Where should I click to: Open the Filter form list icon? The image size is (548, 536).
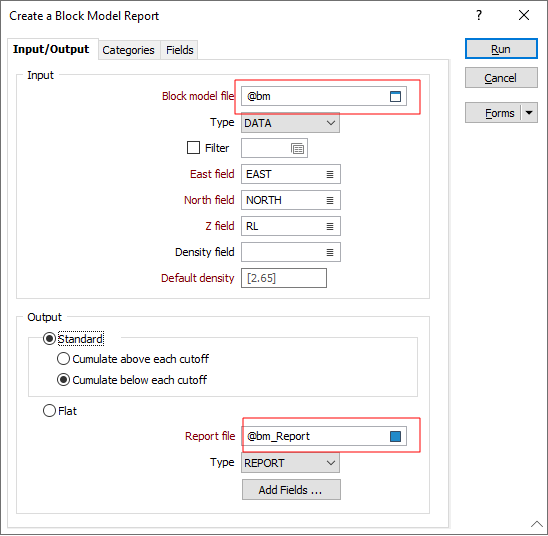click(297, 149)
